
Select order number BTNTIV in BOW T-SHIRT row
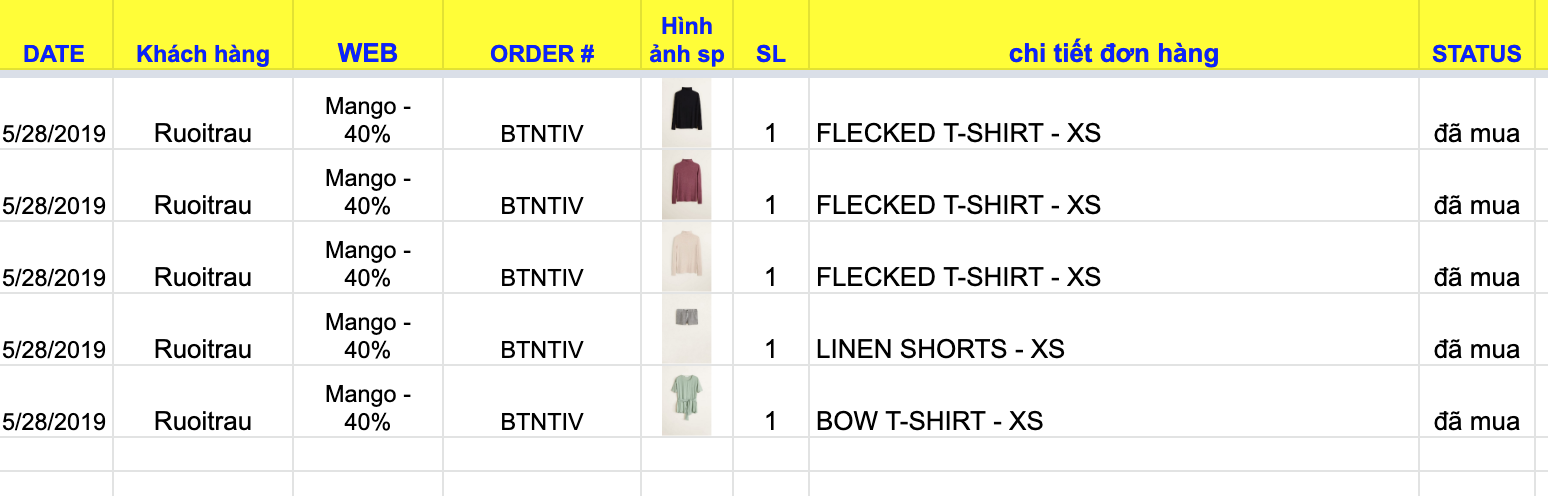tap(542, 421)
